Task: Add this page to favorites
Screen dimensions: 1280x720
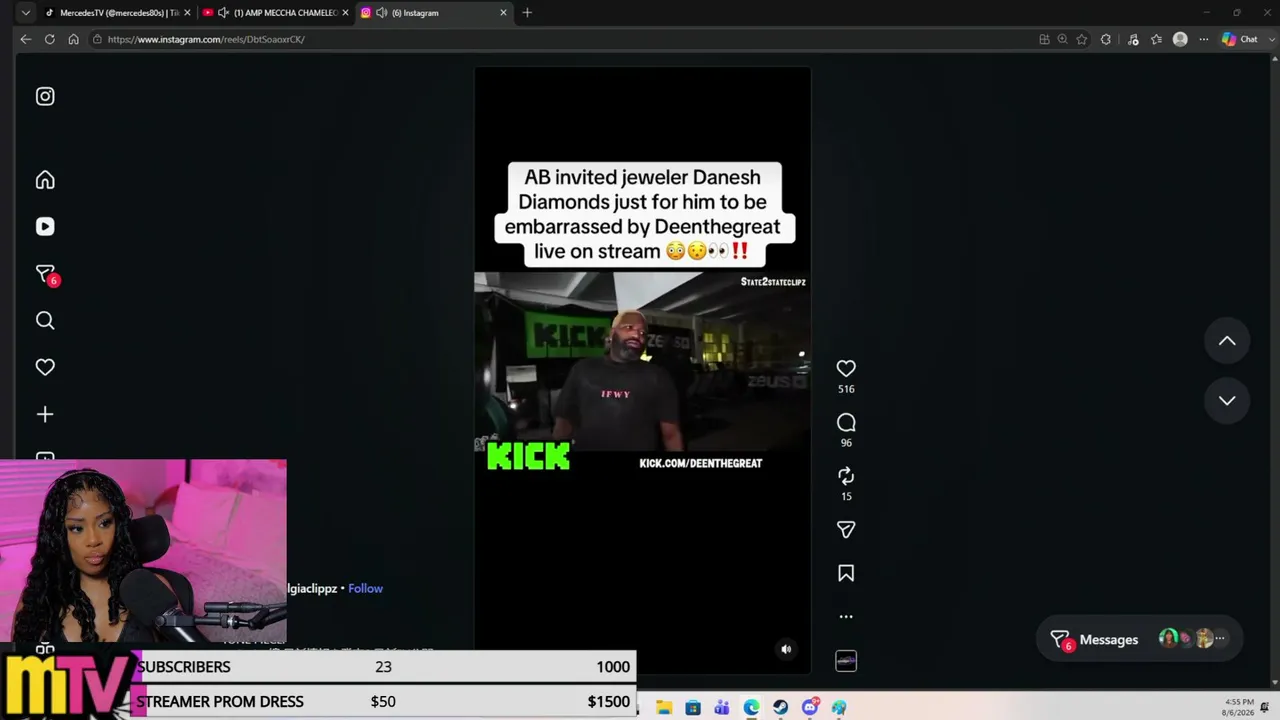Action: 1081,39
